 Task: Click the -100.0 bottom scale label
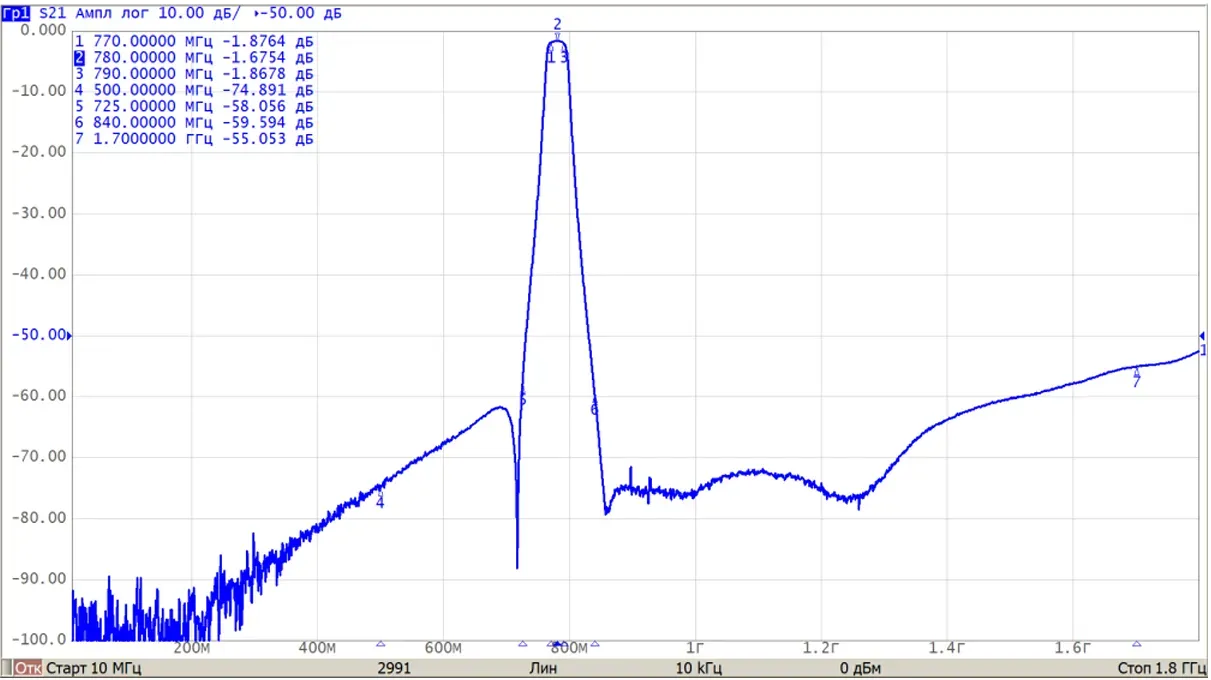39,639
